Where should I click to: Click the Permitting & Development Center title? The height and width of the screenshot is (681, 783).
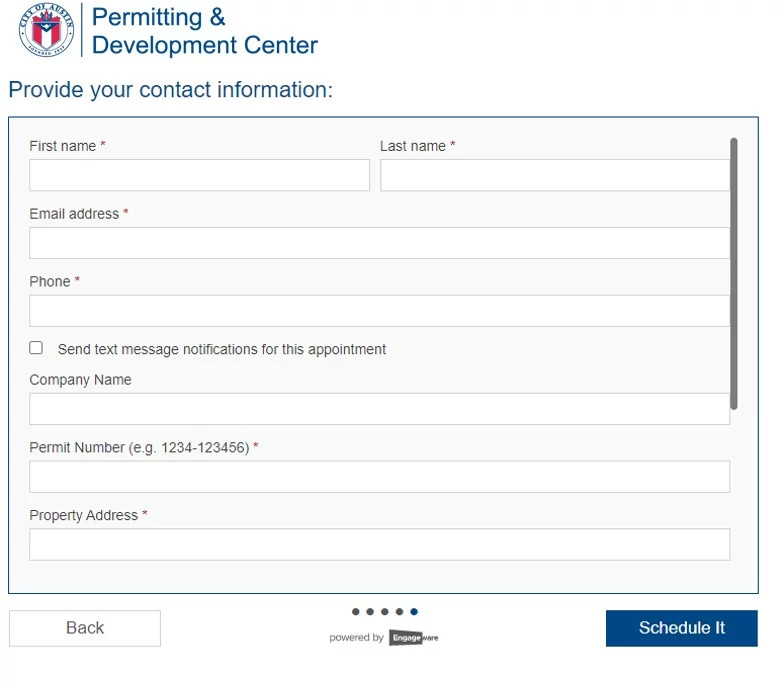[x=204, y=31]
